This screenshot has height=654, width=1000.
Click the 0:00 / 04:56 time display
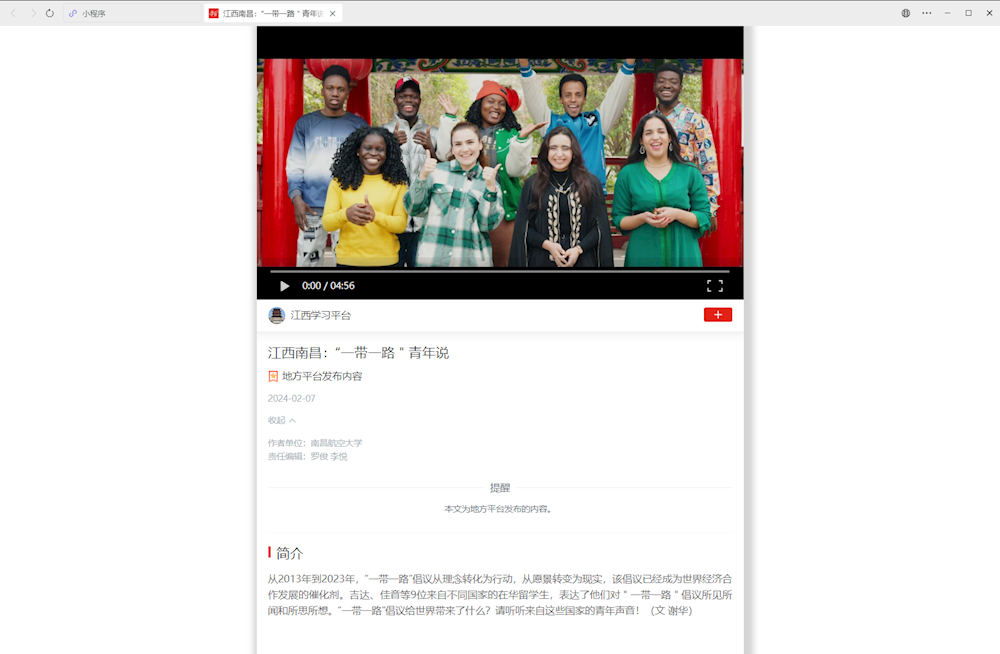[x=328, y=286]
